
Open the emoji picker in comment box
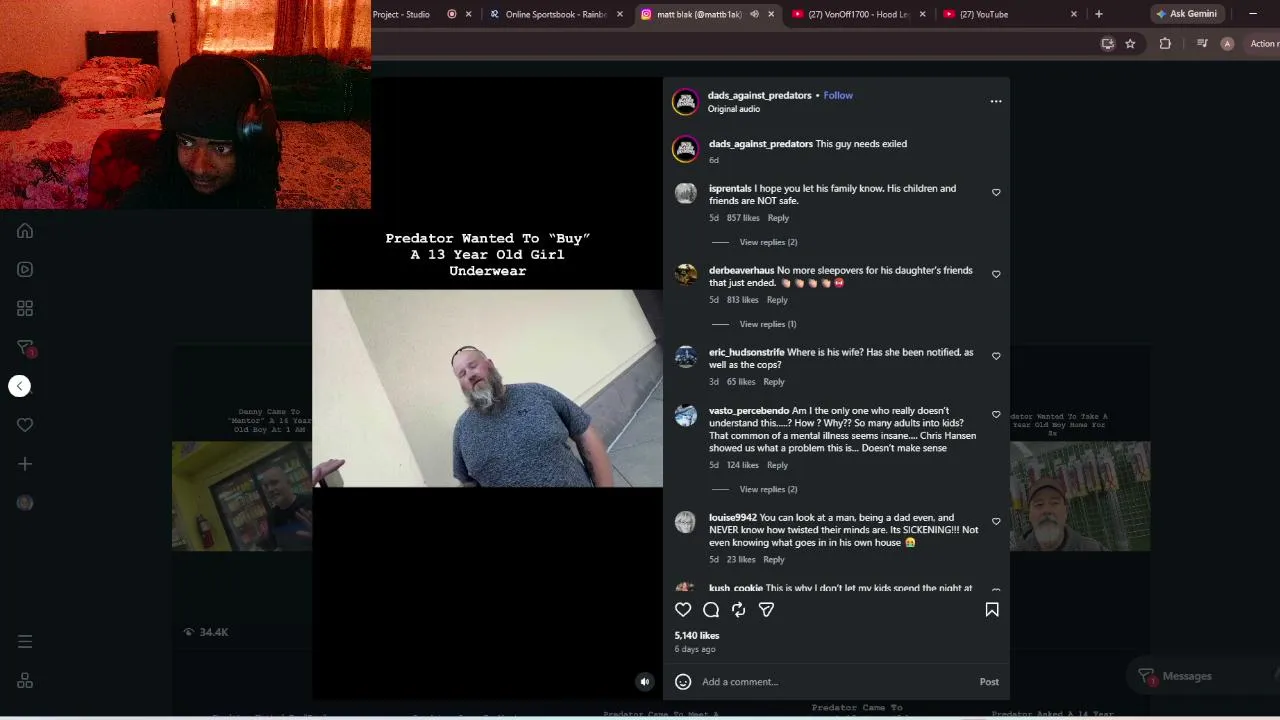[x=683, y=682]
